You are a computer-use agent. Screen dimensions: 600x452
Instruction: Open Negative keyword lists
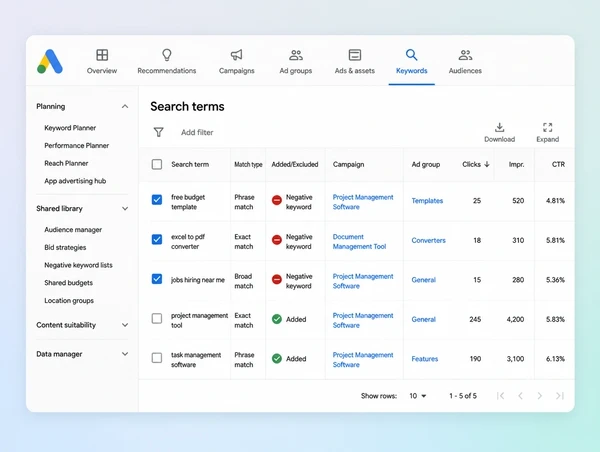click(x=78, y=265)
